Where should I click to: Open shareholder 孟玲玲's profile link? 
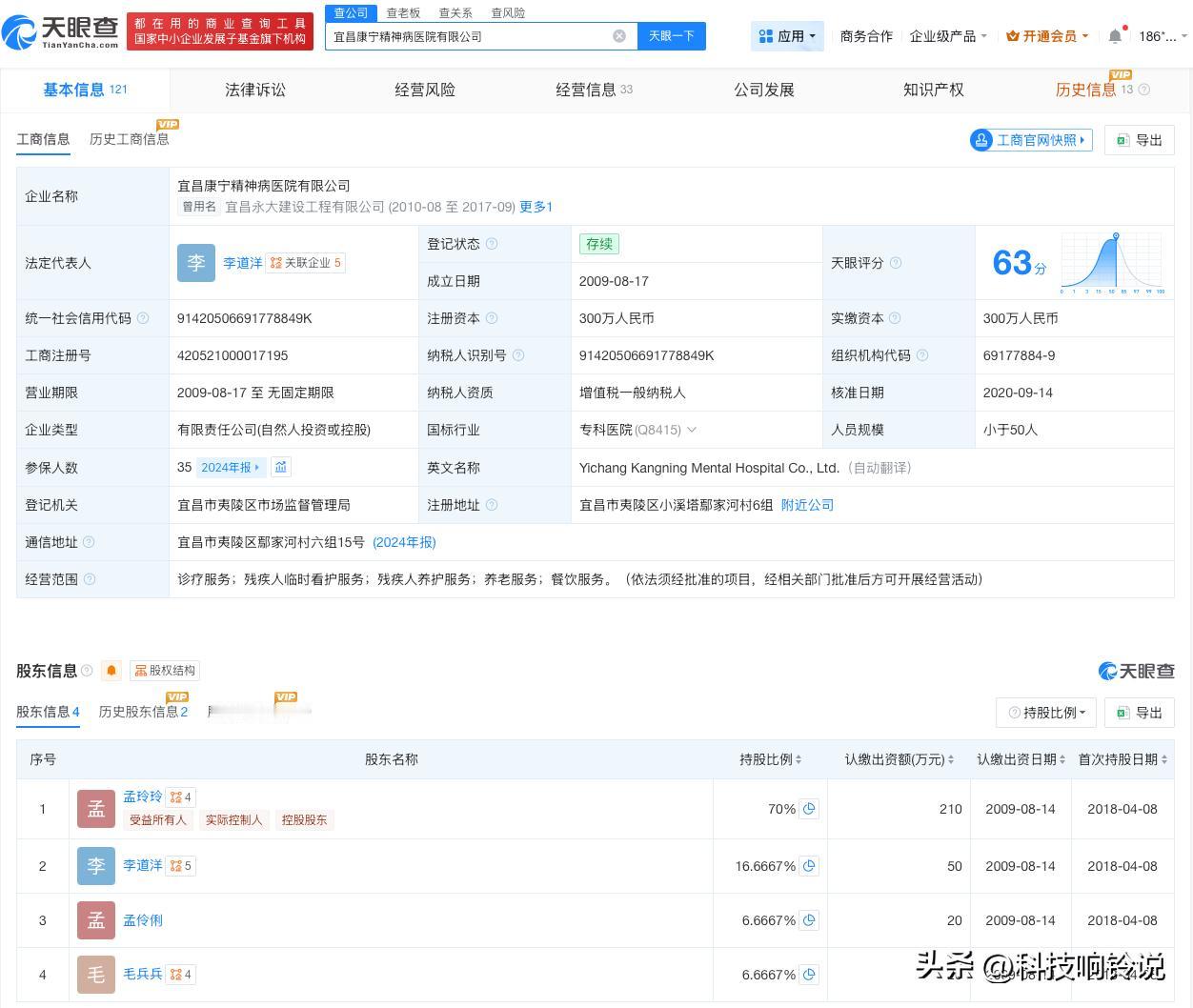click(x=143, y=796)
